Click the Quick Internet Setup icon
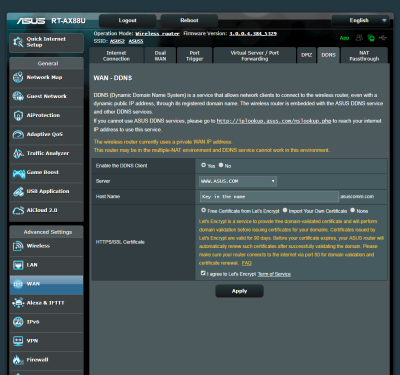The width and height of the screenshot is (400, 375). pyautogui.click(x=18, y=42)
